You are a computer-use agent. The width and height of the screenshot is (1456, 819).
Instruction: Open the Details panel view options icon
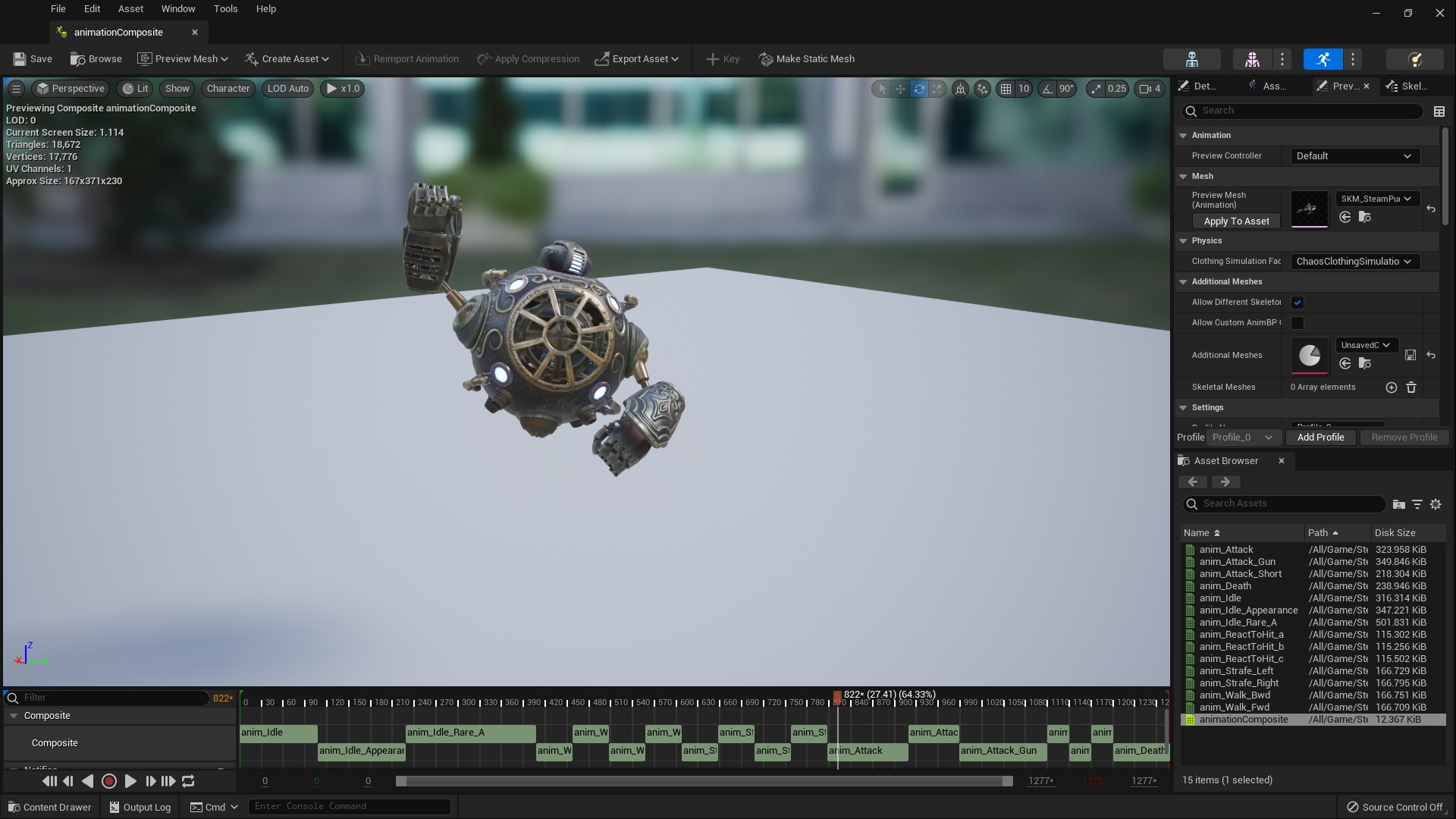1440,111
